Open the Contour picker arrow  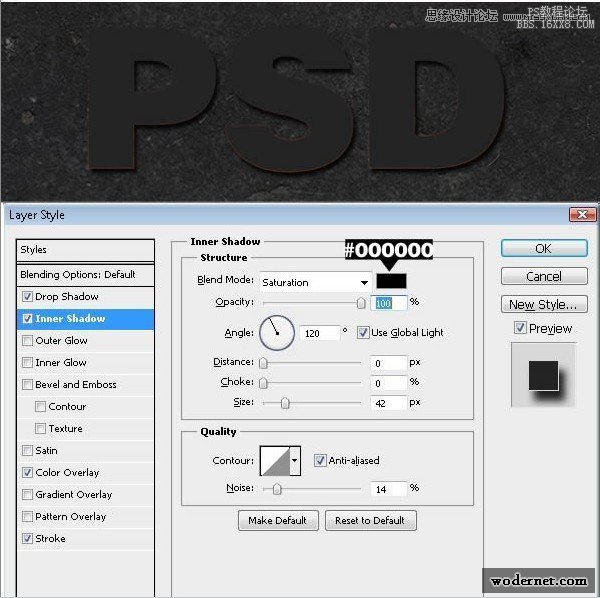295,461
